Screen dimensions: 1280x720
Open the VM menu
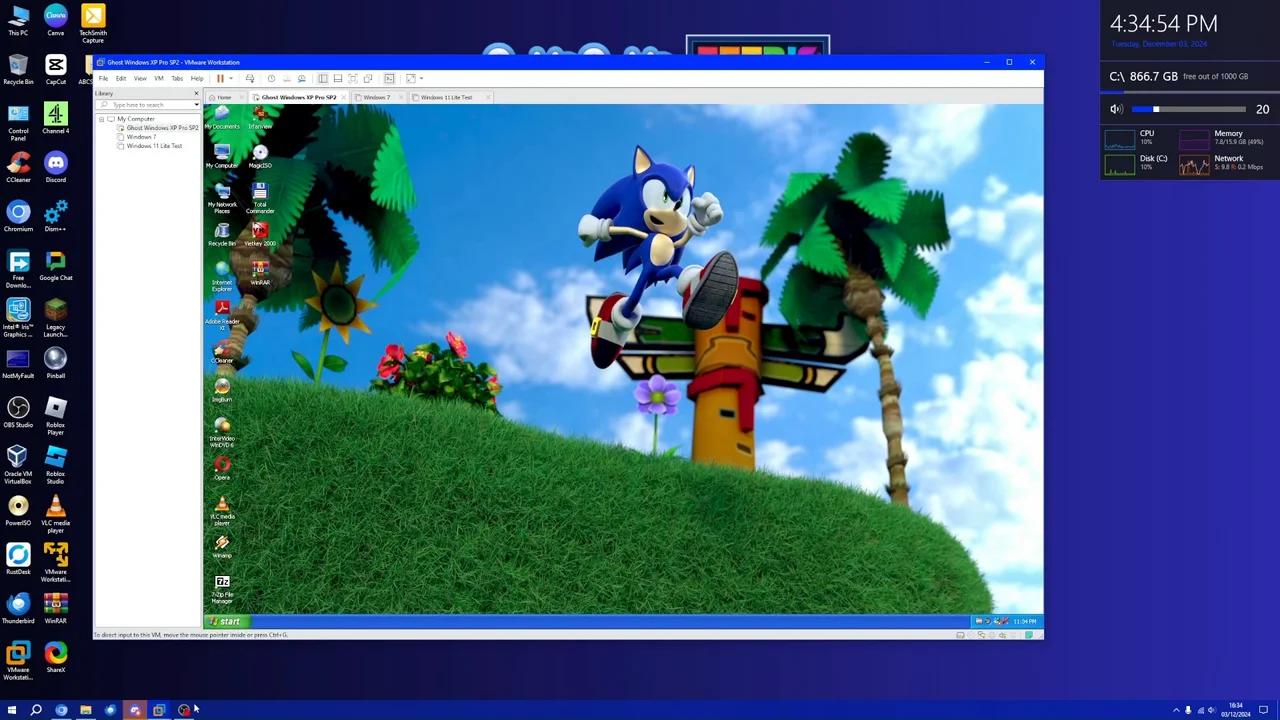[x=158, y=78]
